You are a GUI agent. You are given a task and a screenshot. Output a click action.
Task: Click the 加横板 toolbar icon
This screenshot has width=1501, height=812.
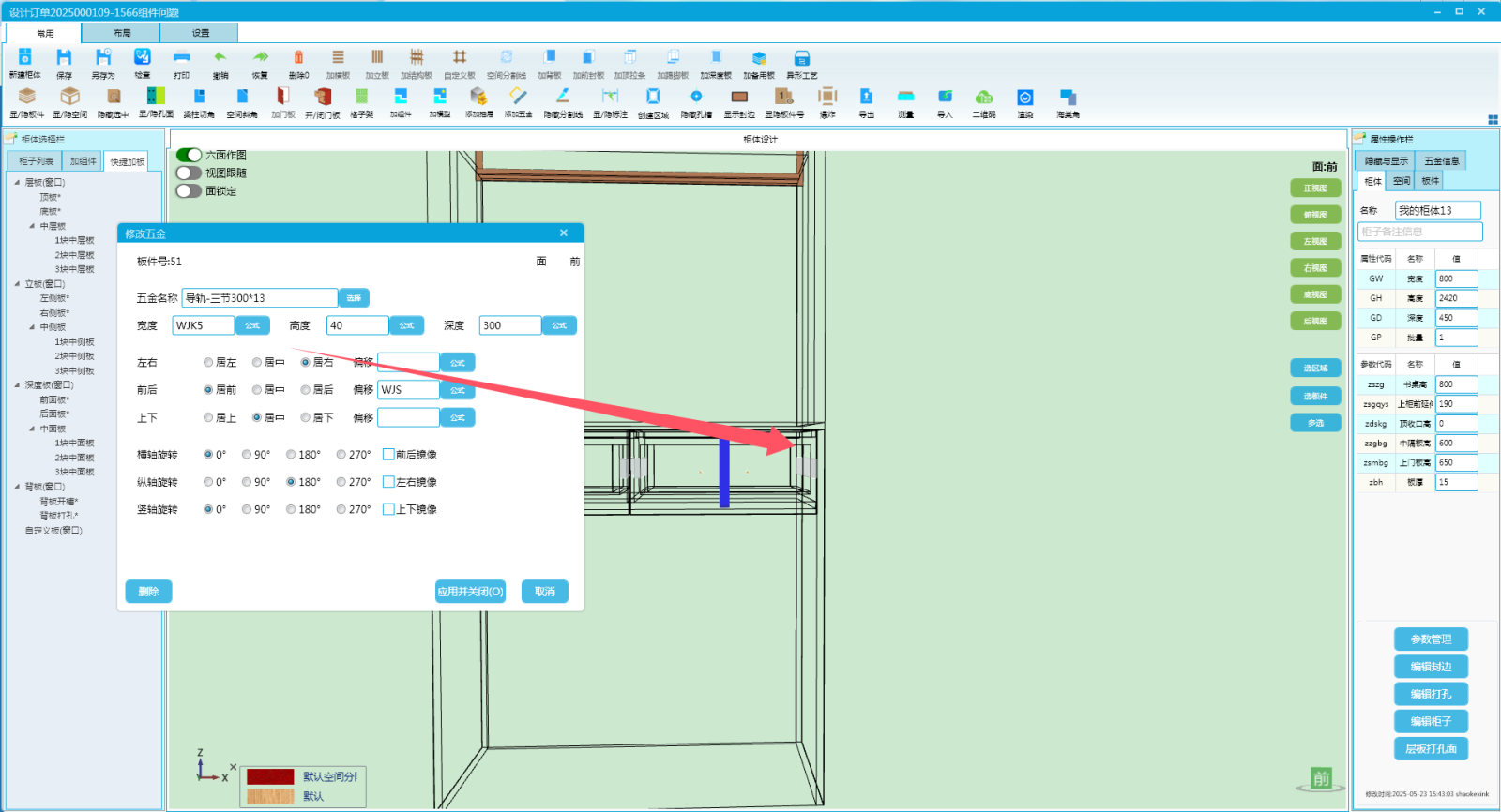tap(338, 58)
